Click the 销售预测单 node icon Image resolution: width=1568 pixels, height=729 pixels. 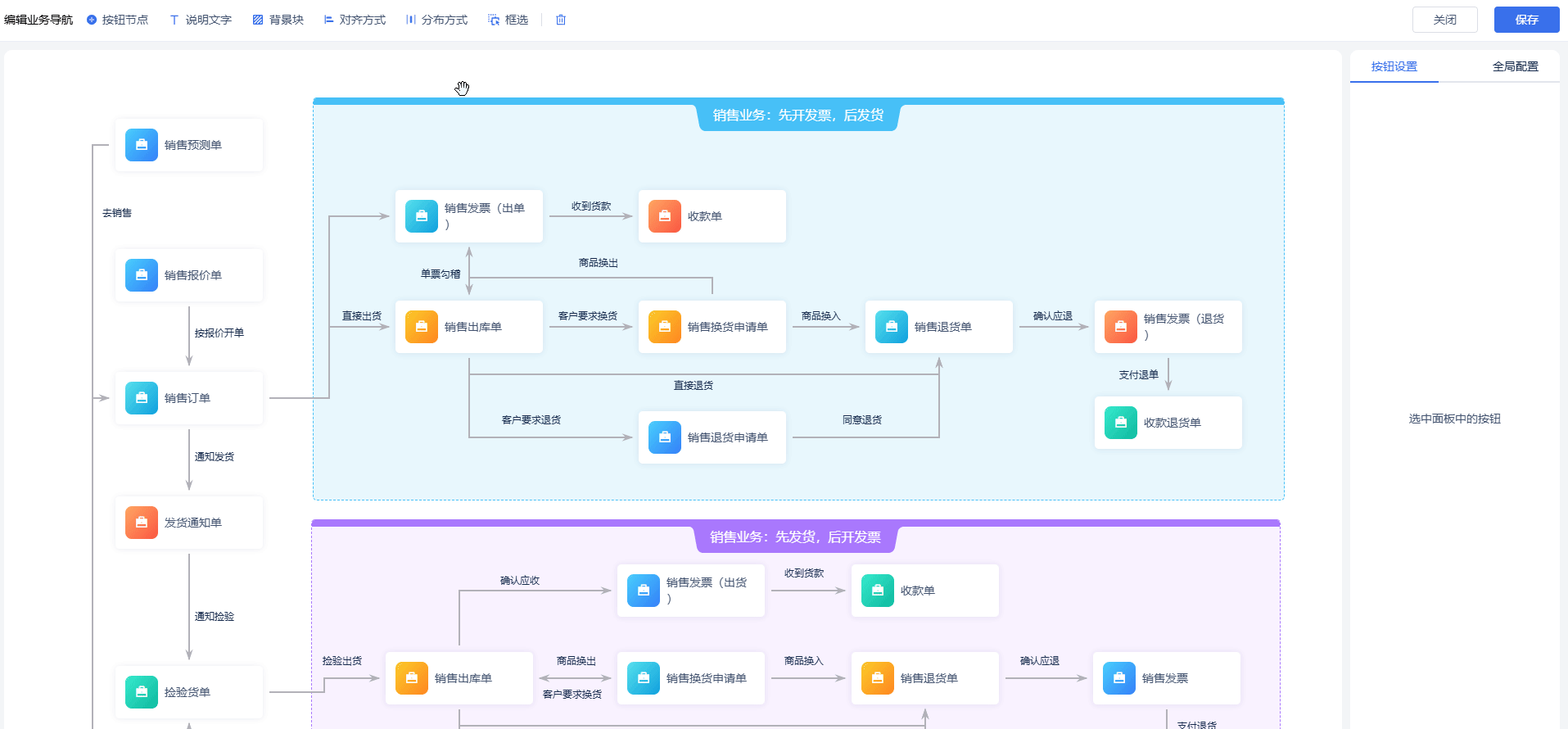[142, 145]
